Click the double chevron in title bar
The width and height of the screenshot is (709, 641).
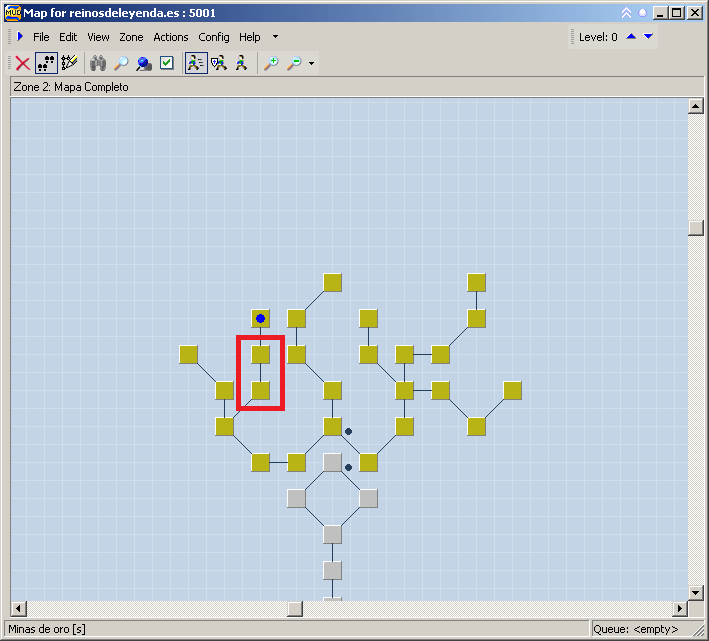tap(626, 13)
